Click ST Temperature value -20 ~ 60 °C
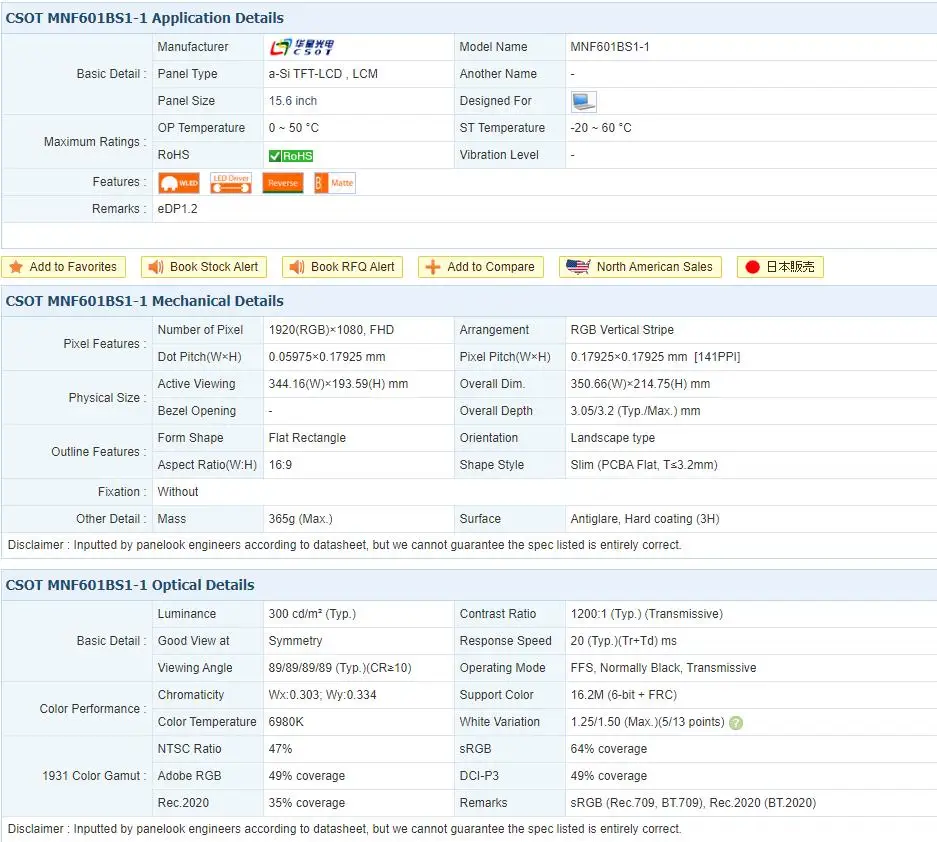 601,128
